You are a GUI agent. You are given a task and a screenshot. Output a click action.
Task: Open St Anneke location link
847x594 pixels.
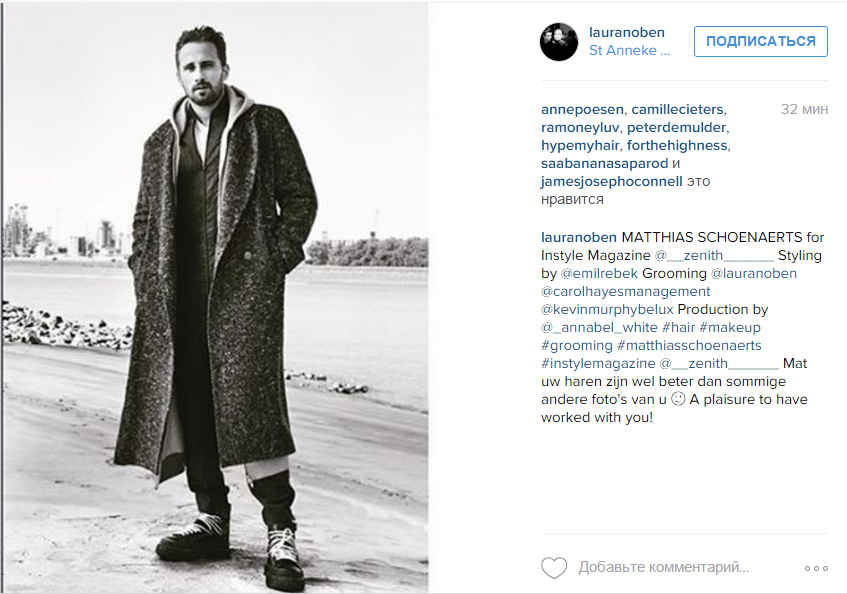click(x=629, y=50)
